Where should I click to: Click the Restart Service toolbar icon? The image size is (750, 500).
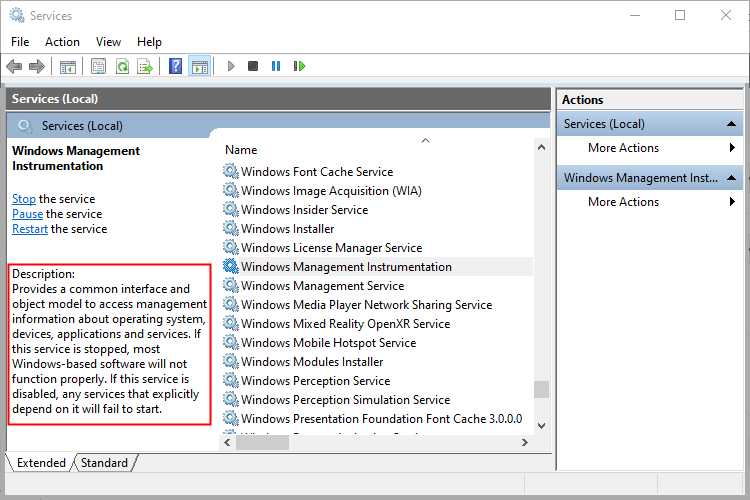pyautogui.click(x=299, y=66)
